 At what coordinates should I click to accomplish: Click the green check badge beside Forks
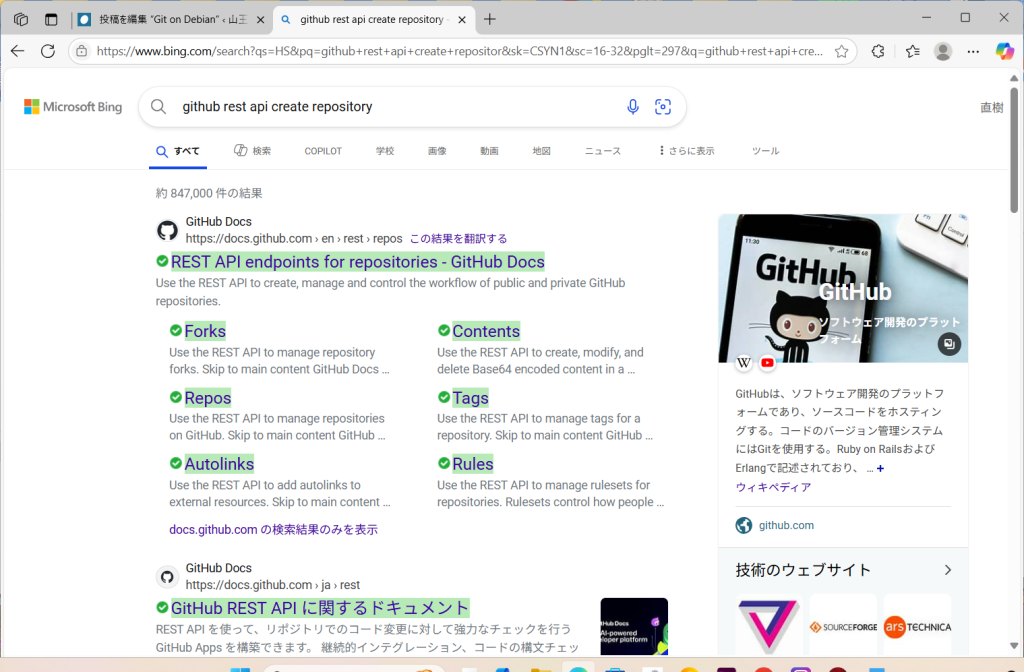tap(176, 330)
